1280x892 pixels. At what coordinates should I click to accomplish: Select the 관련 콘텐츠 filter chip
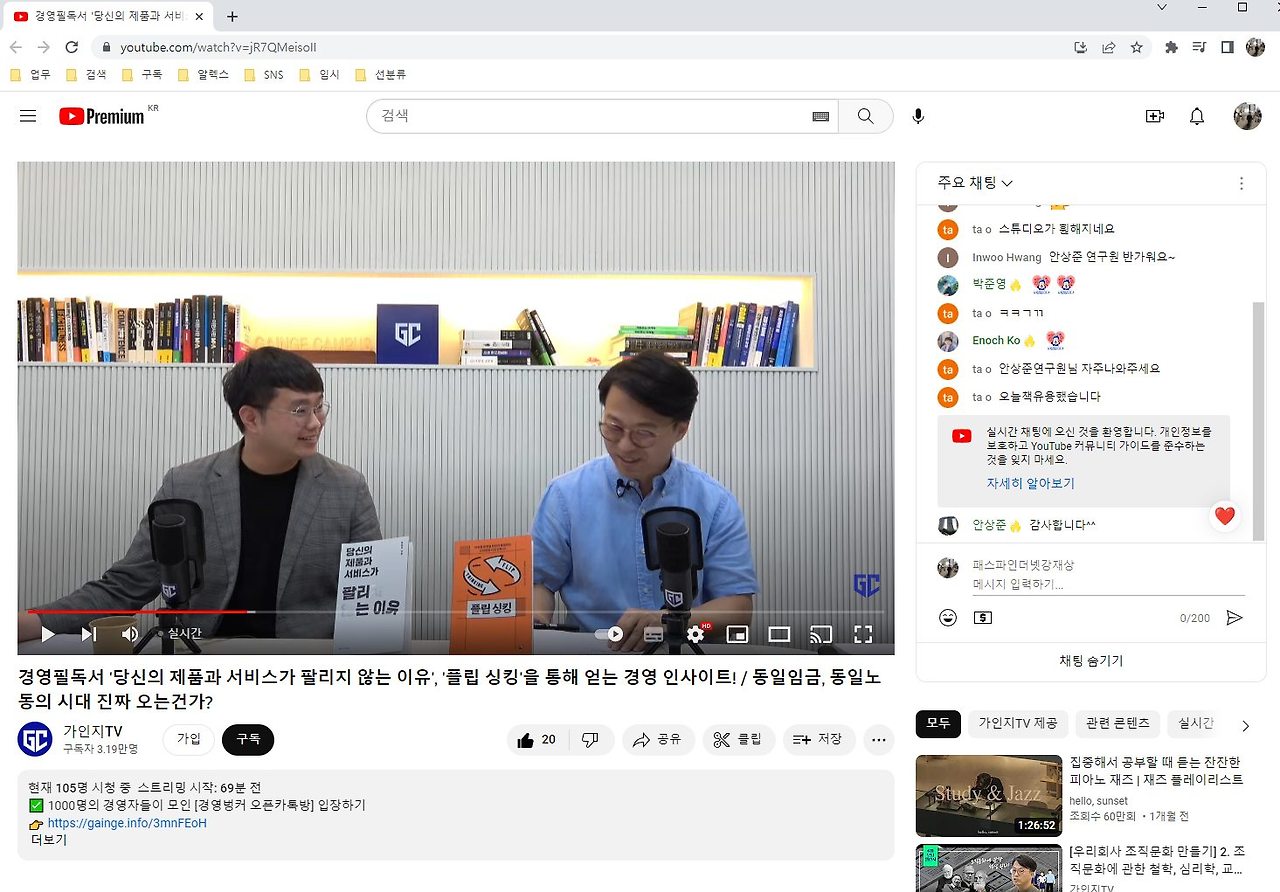point(1117,723)
